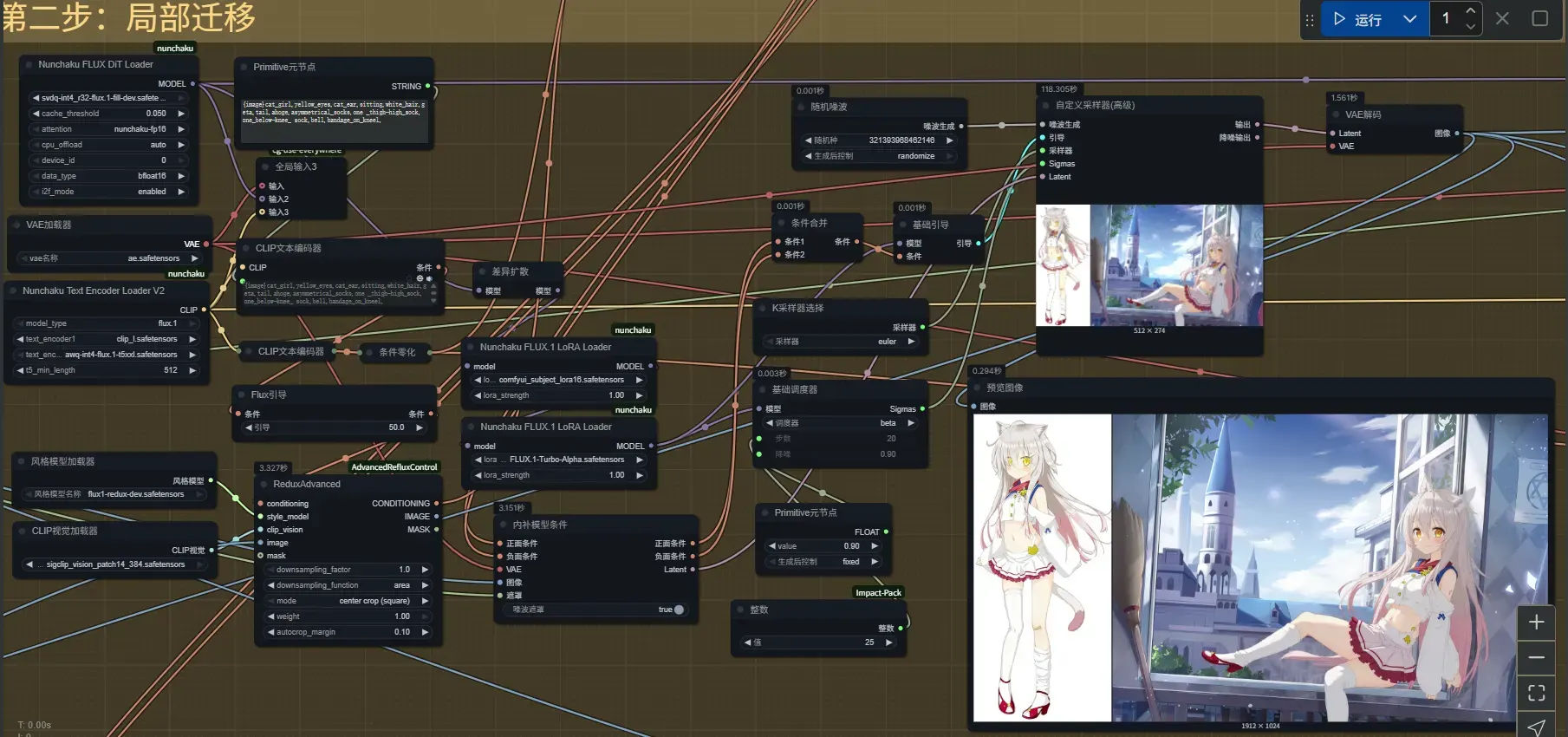Zoom in with the plus canvas button

pos(1536,623)
